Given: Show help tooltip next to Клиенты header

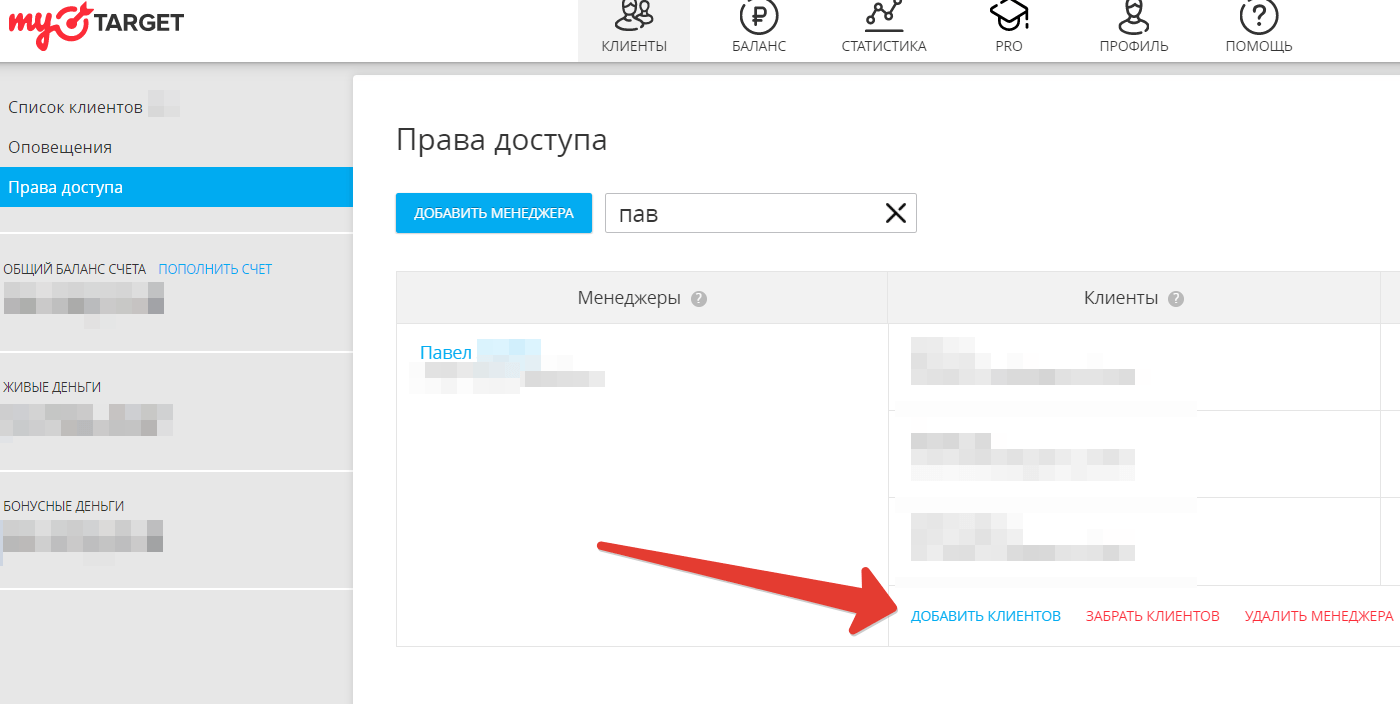Looking at the screenshot, I should pyautogui.click(x=1176, y=299).
